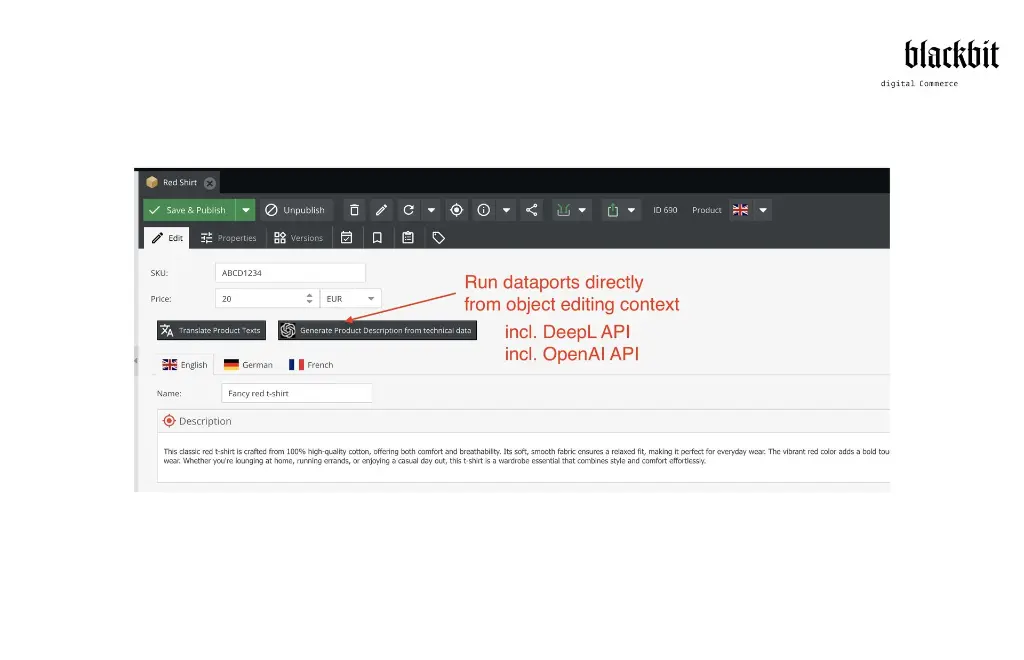Select the German language tab
Screen dimensions: 1024x660
click(248, 365)
